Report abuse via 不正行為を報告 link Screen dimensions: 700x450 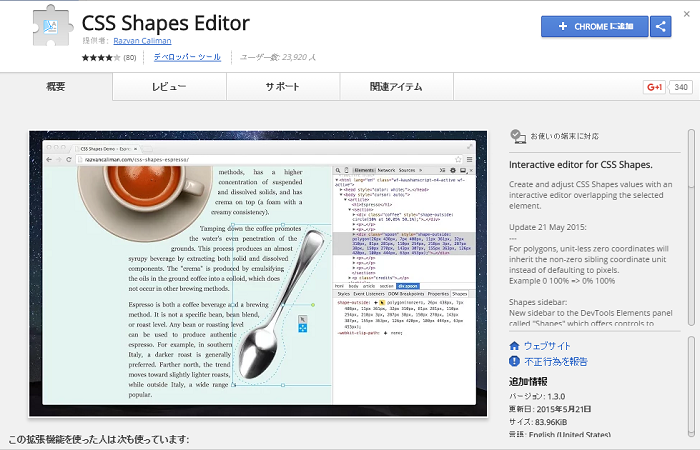(x=556, y=361)
